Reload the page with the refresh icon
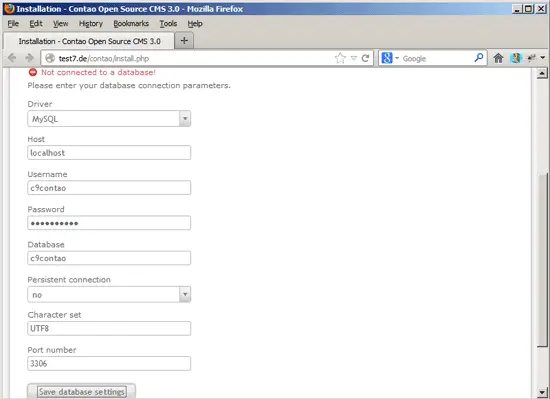 (365, 58)
